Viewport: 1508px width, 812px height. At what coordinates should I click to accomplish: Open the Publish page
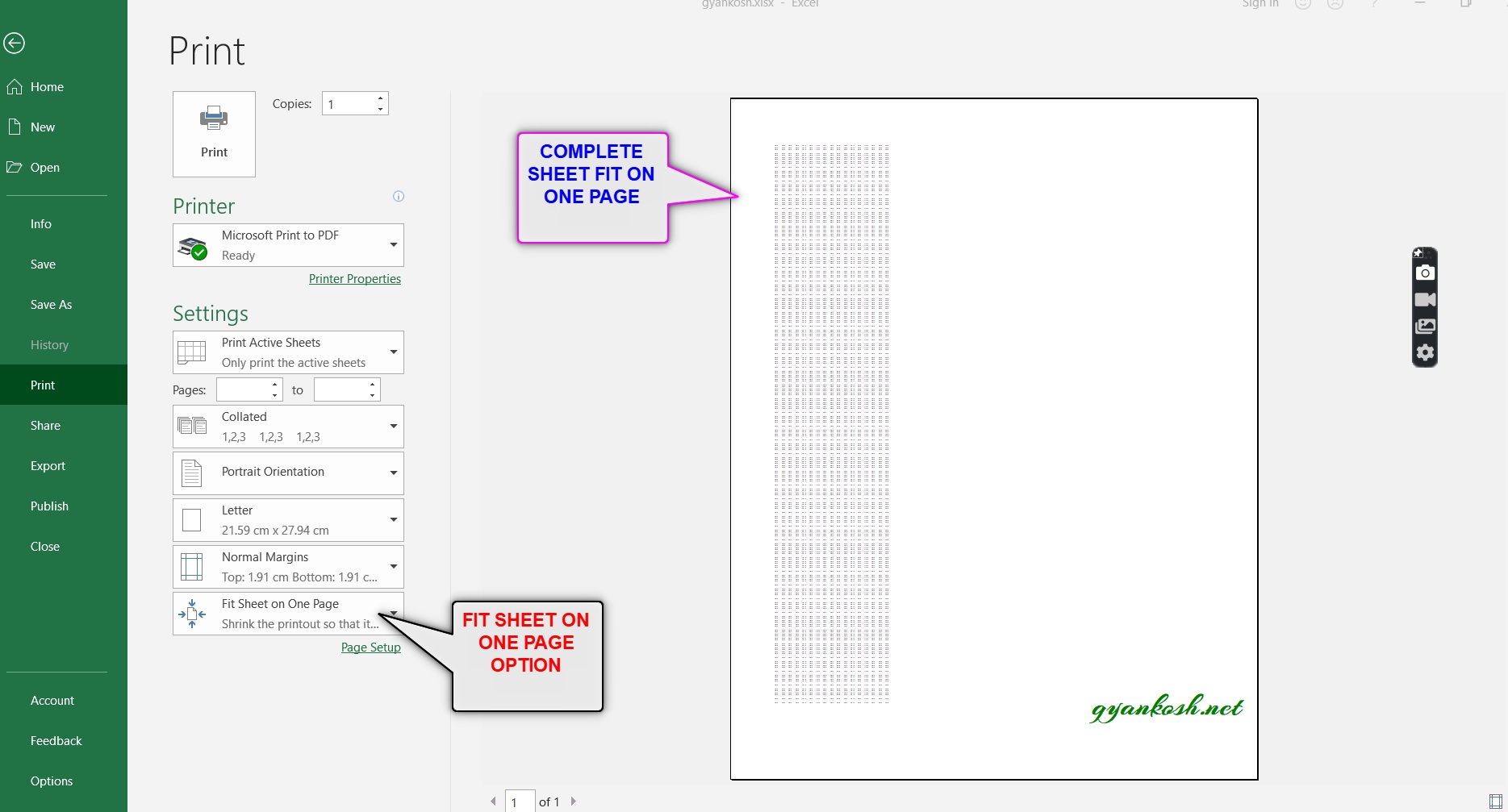pos(64,506)
